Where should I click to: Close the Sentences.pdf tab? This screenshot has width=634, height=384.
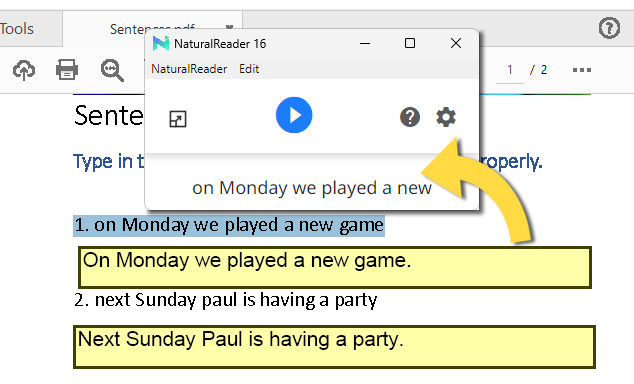click(x=229, y=27)
